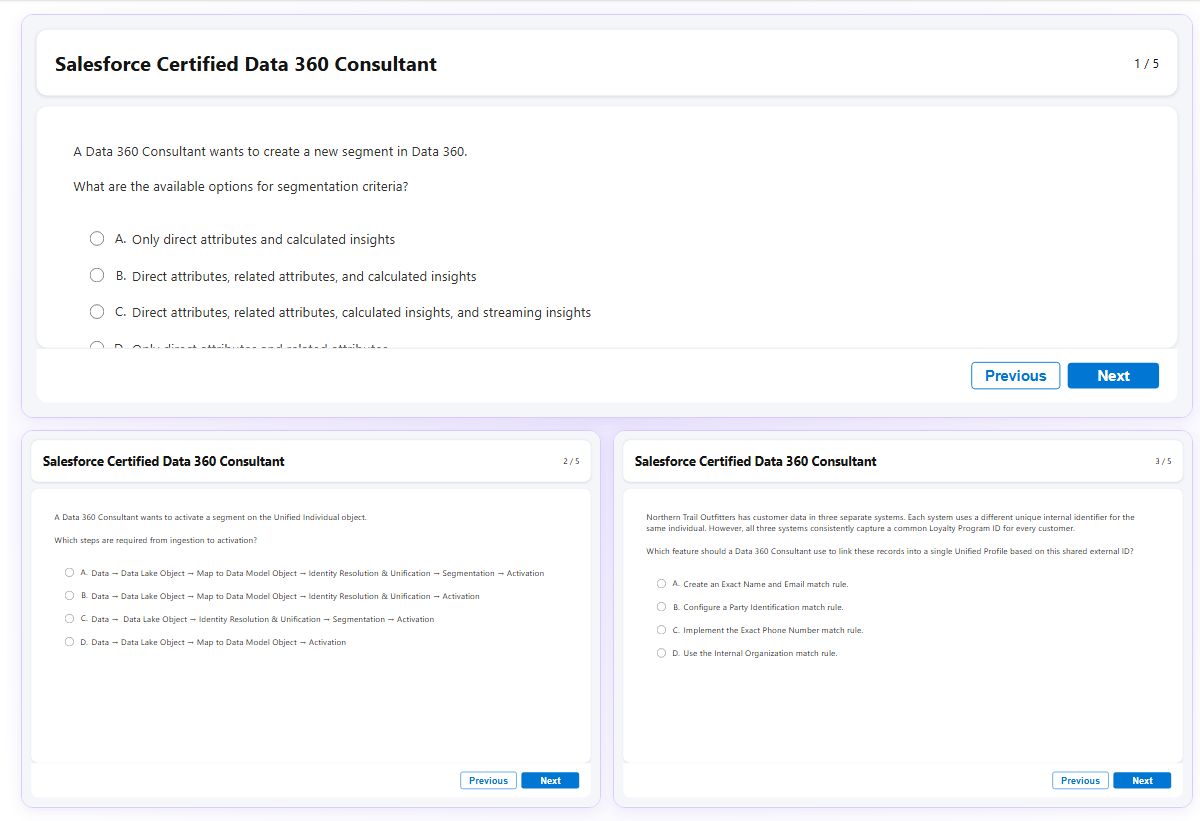Click the 3 / 5 page counter
Image resolution: width=1200 pixels, height=821 pixels.
pyautogui.click(x=1163, y=461)
